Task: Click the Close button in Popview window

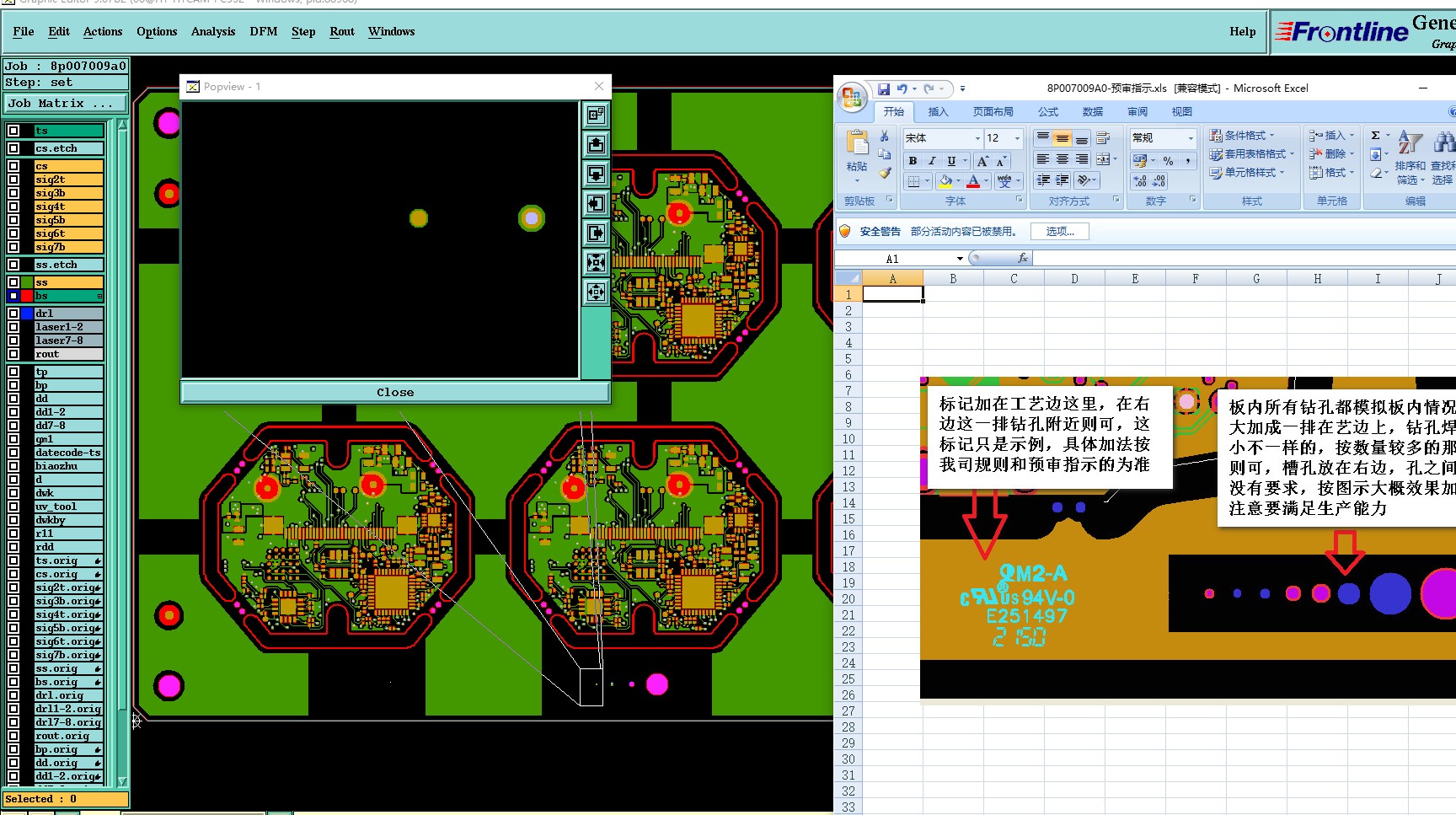Action: (x=395, y=393)
